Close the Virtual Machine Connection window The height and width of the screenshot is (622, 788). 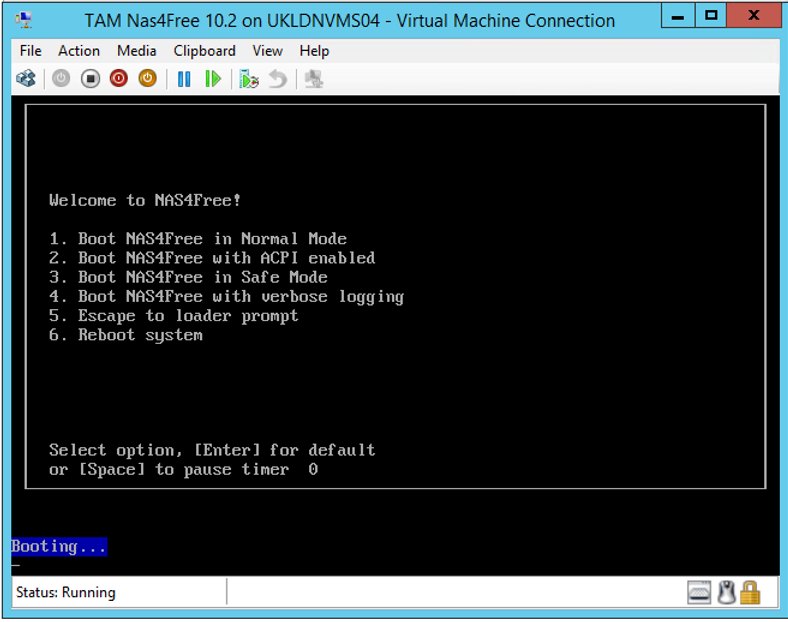coord(754,16)
